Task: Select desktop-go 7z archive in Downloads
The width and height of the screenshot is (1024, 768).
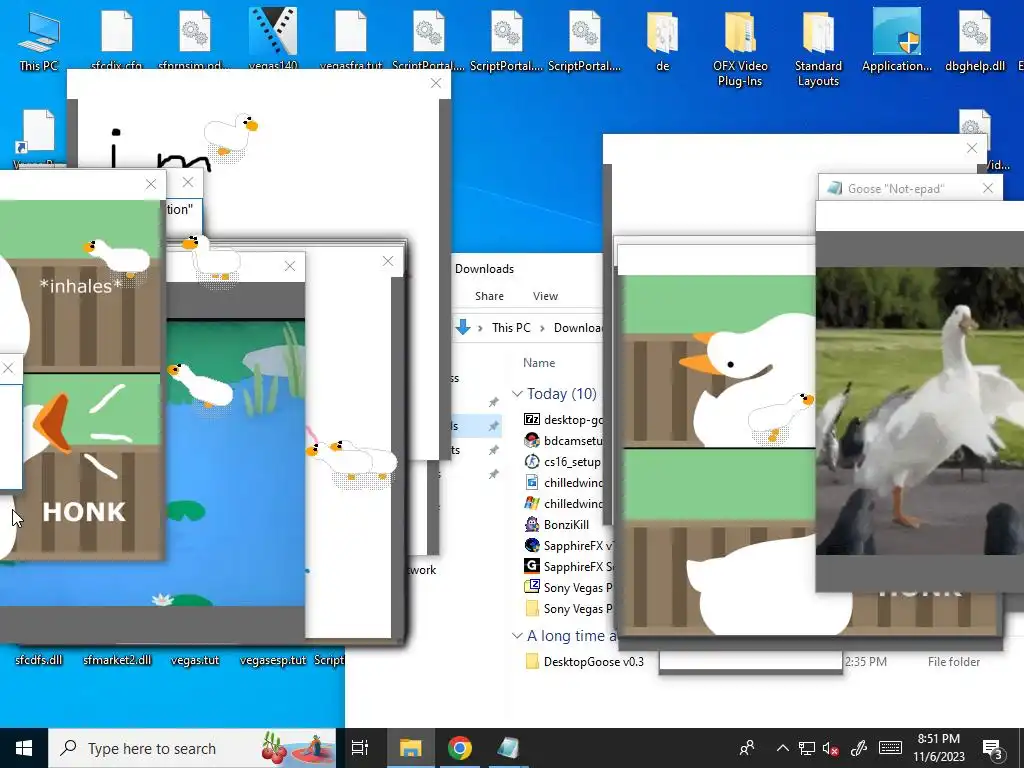Action: point(564,419)
